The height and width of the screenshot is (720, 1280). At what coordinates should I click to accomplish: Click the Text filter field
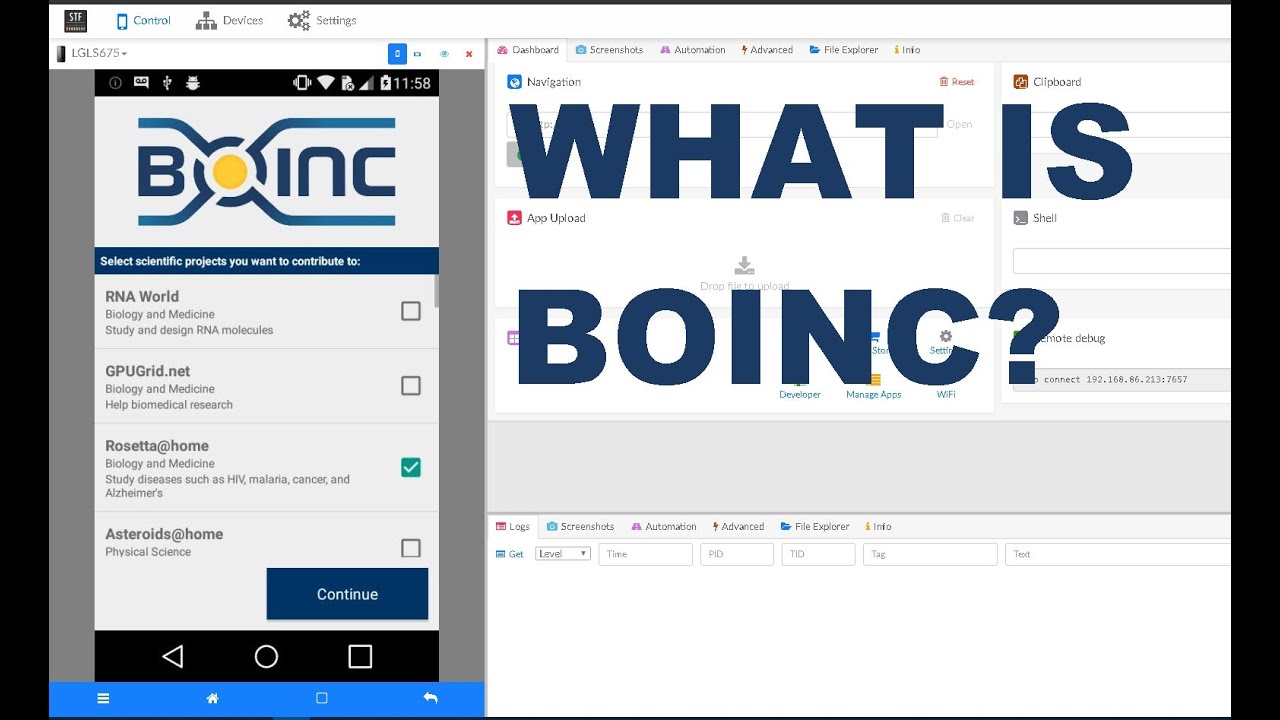pos(1117,554)
